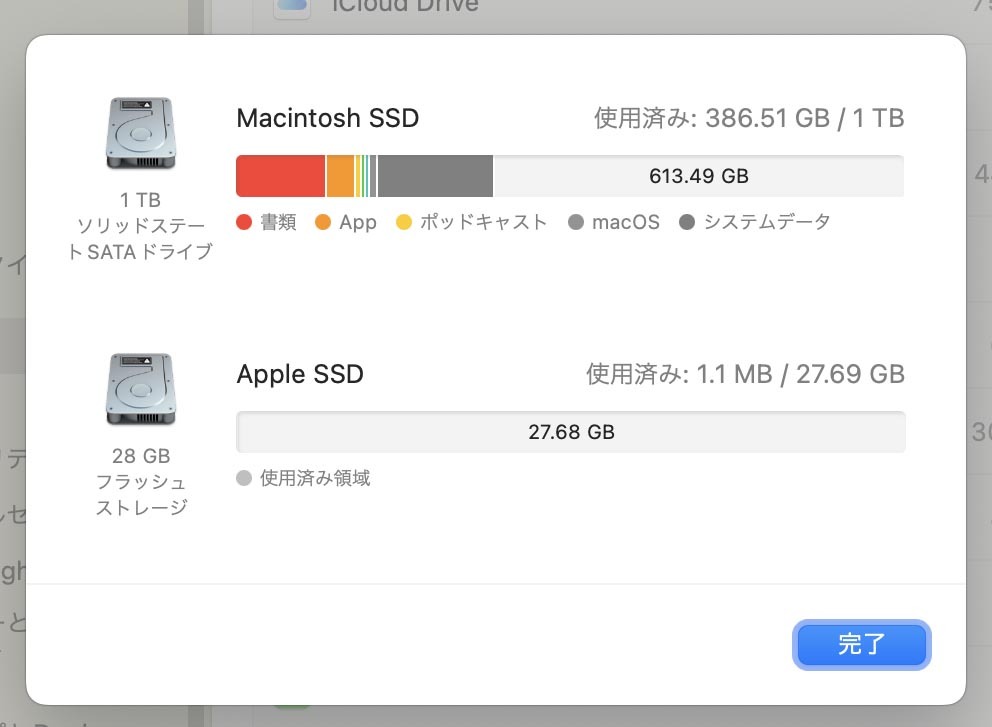Click the yellow ポッドキャスト category legend dot
This screenshot has height=727, width=992.
click(403, 222)
